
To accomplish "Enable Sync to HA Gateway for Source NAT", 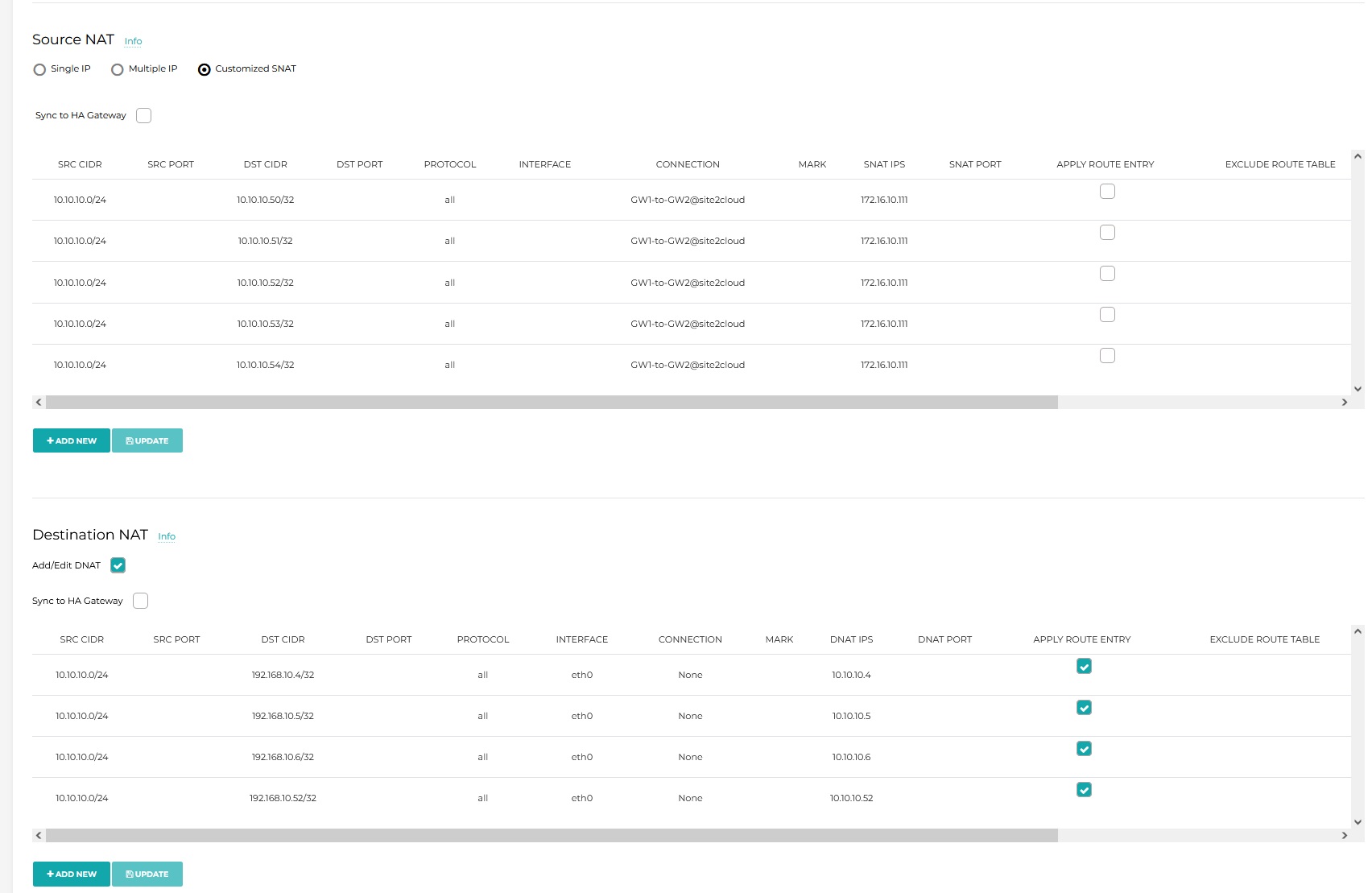I will pyautogui.click(x=144, y=115).
